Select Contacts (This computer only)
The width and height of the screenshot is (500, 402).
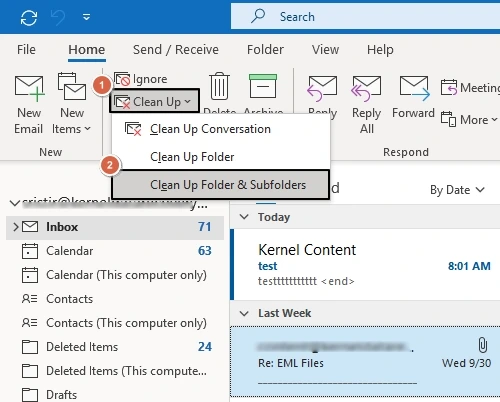point(115,323)
